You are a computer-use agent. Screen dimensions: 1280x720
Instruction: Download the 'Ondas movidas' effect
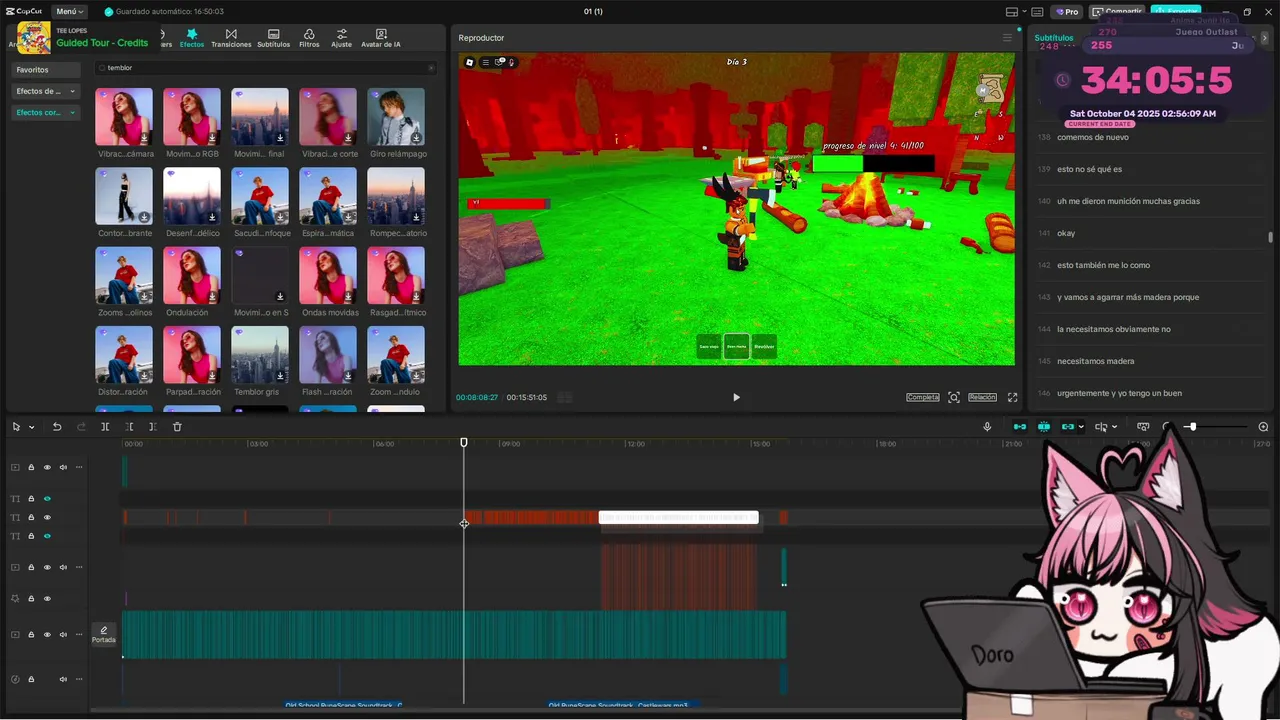tap(348, 297)
